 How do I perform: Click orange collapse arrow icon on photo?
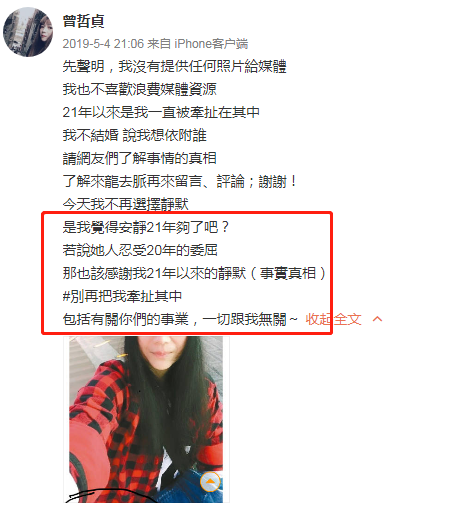pos(210,482)
